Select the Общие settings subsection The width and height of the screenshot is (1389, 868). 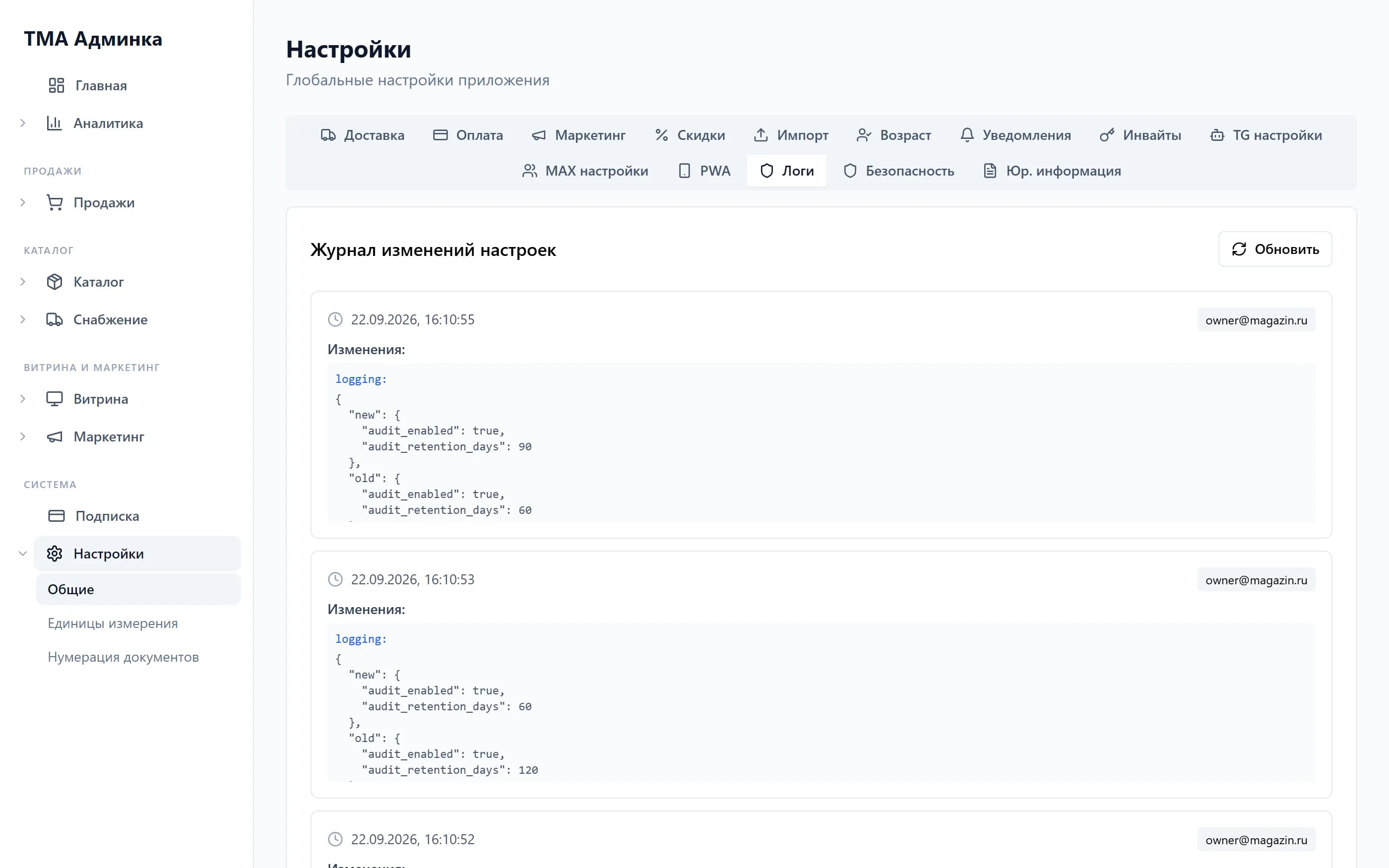click(x=138, y=589)
